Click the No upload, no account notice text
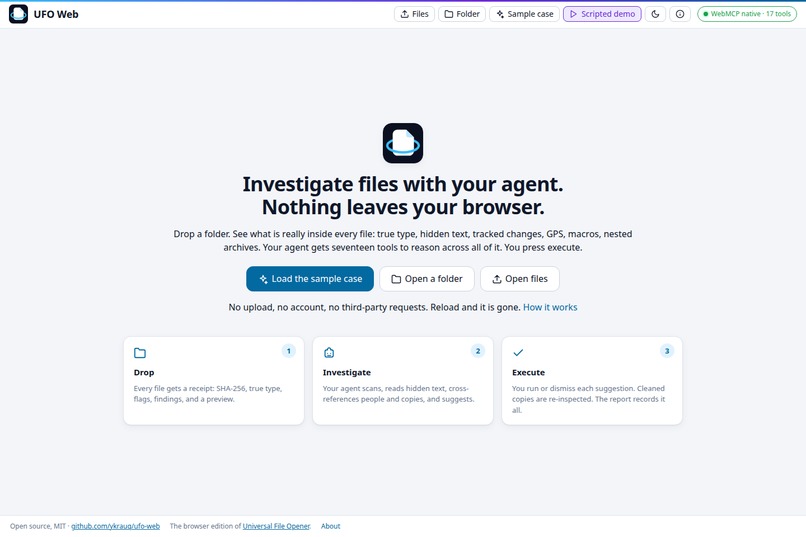Viewport: 806px width, 537px height. [374, 307]
